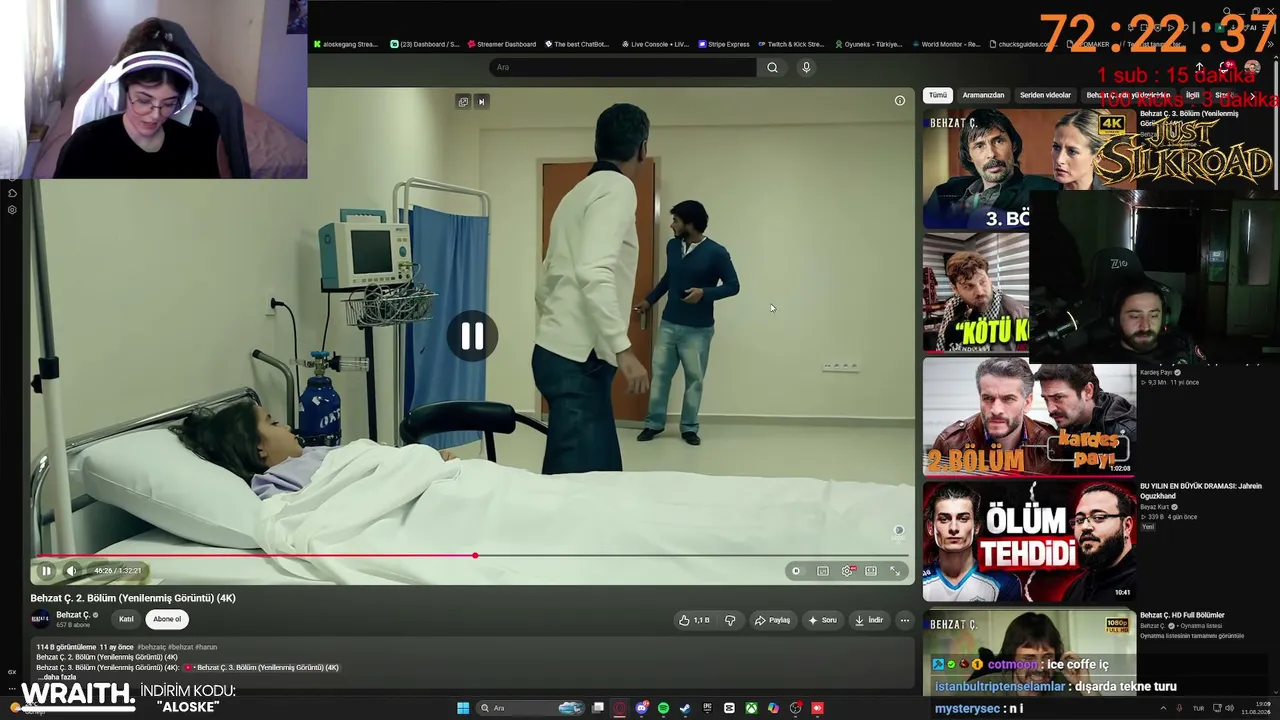Open Spotify from the taskbar

click(x=663, y=708)
